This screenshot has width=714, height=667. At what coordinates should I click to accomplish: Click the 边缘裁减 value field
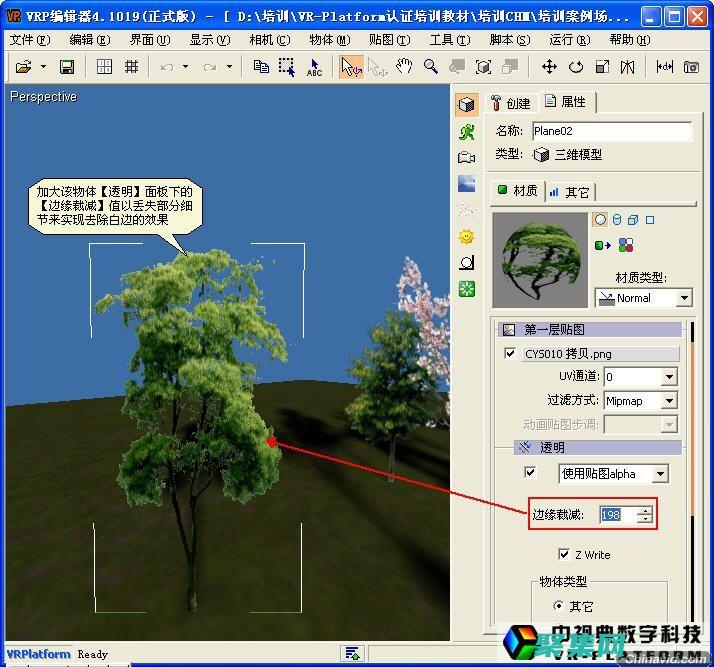click(615, 514)
